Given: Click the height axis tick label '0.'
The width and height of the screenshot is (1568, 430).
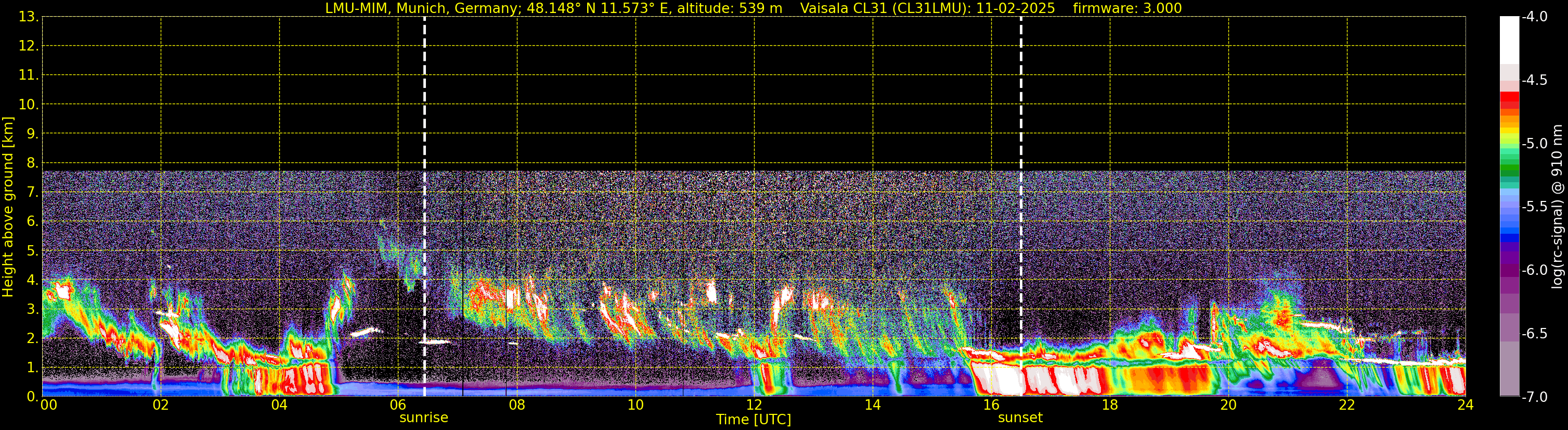Looking at the screenshot, I should tap(32, 397).
